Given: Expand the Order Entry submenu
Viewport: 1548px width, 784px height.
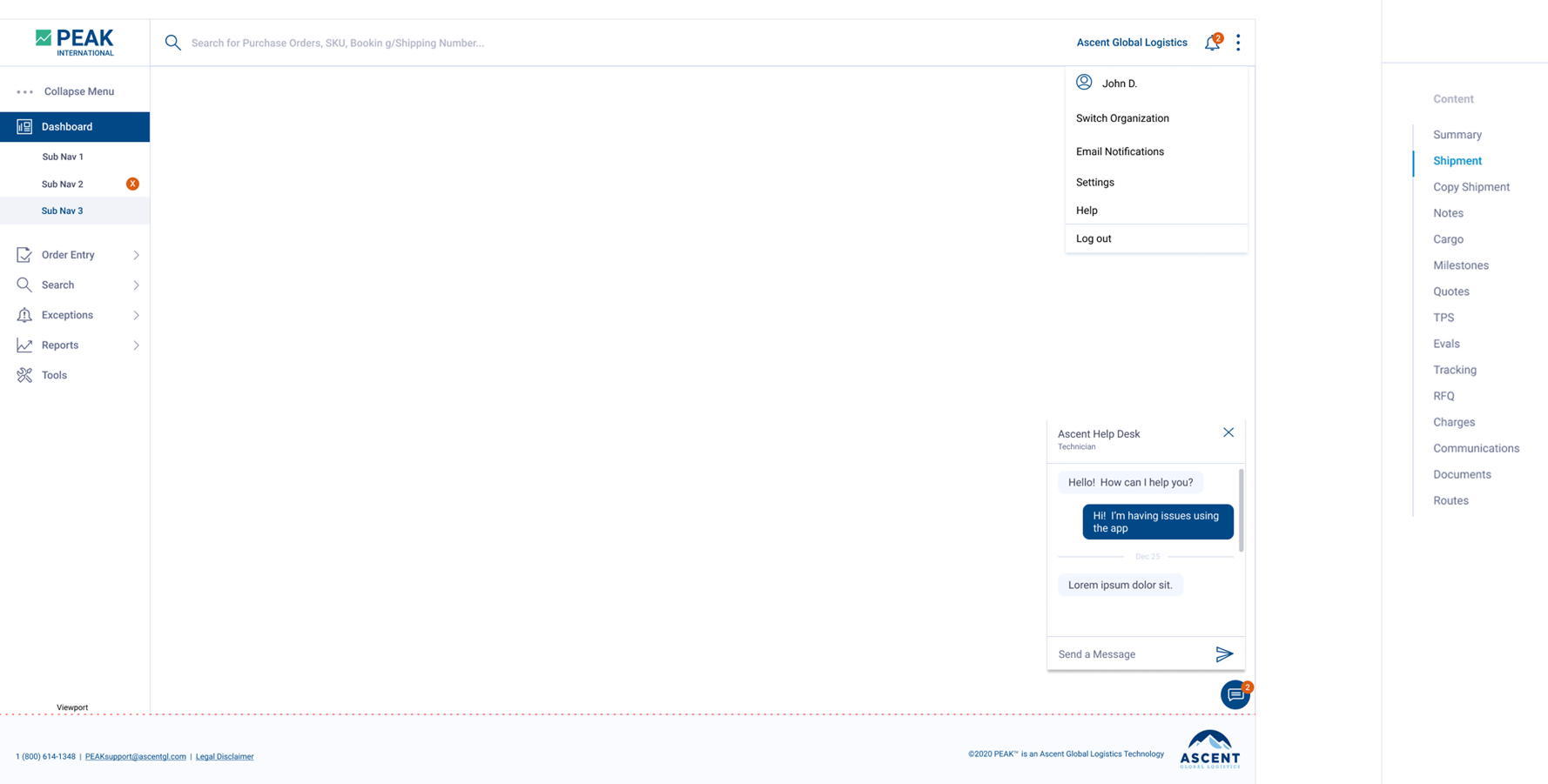Looking at the screenshot, I should 136,255.
